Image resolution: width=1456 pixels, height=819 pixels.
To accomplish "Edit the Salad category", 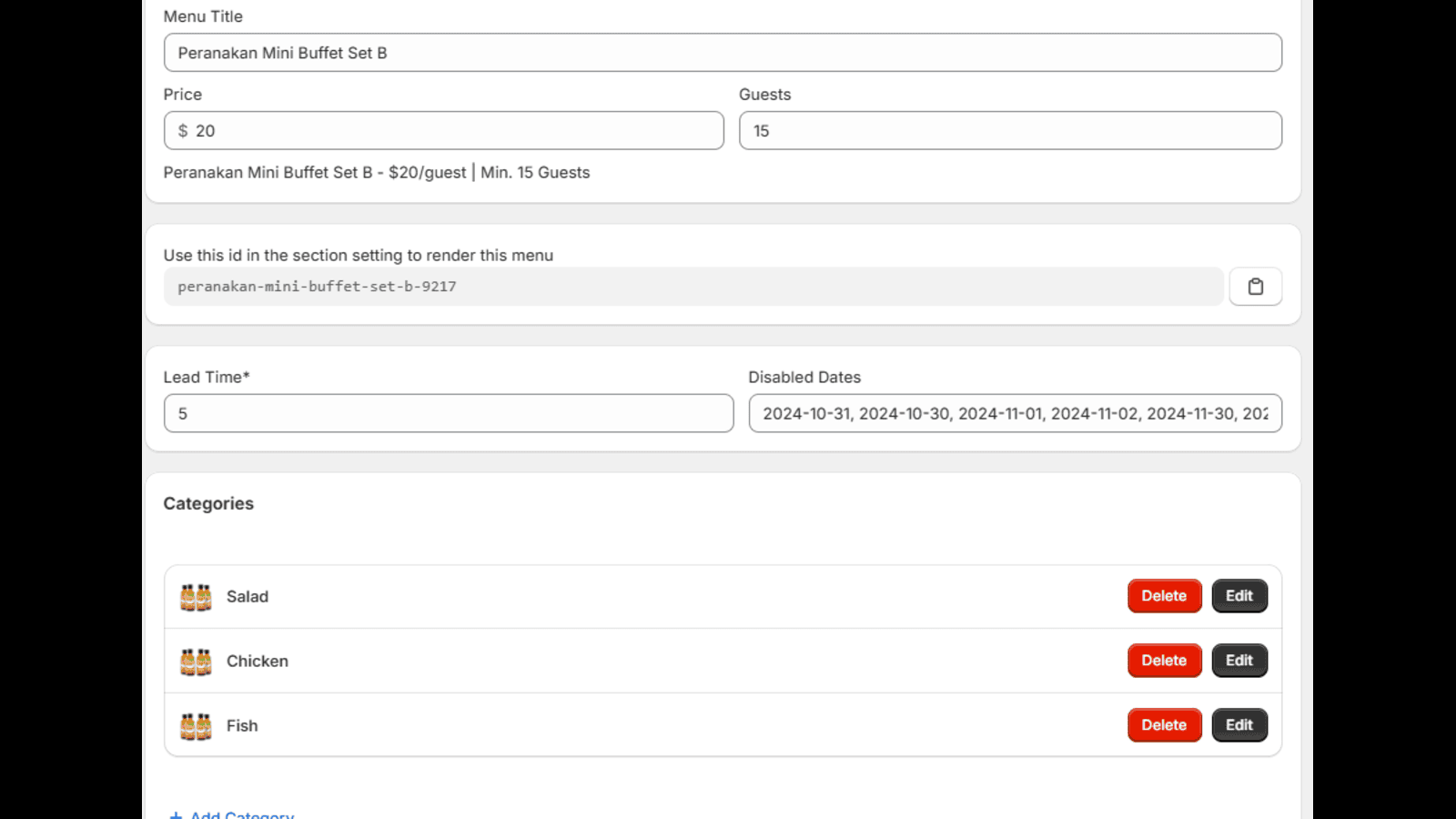I will [x=1239, y=596].
